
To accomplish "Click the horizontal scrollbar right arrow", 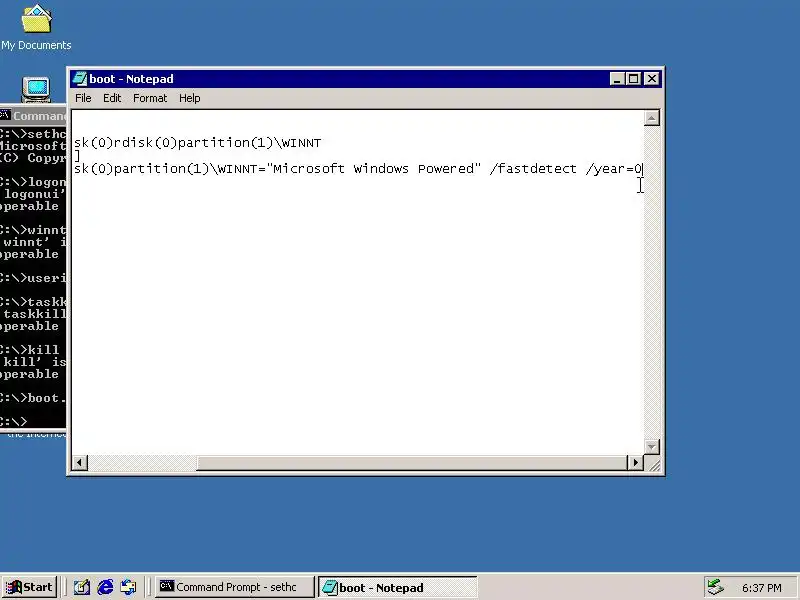I will [x=635, y=462].
